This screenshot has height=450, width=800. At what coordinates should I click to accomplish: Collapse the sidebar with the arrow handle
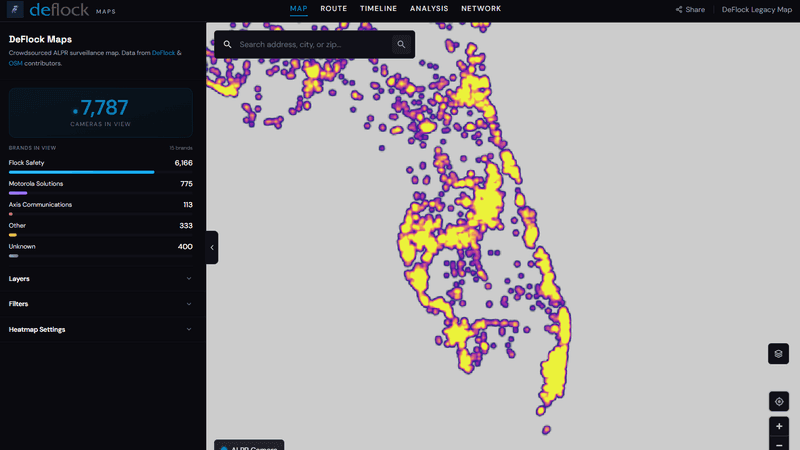[x=212, y=247]
